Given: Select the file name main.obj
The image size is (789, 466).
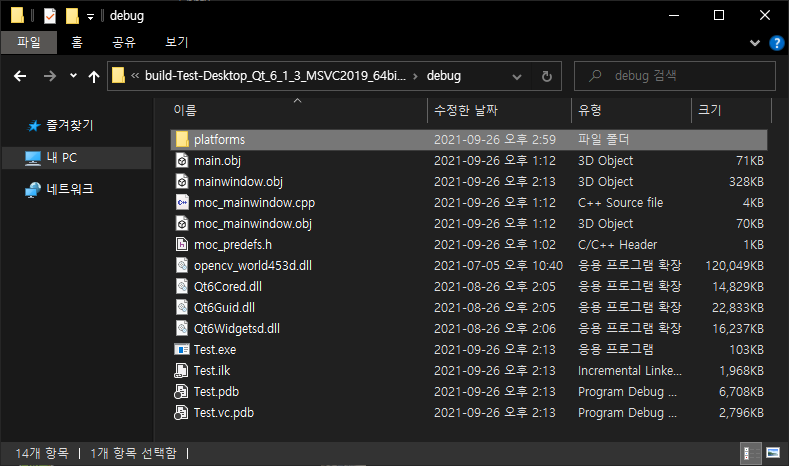Looking at the screenshot, I should [217, 161].
